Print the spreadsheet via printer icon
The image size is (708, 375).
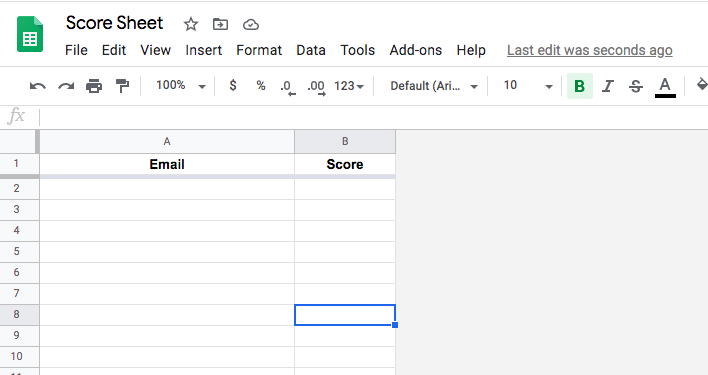tap(94, 85)
